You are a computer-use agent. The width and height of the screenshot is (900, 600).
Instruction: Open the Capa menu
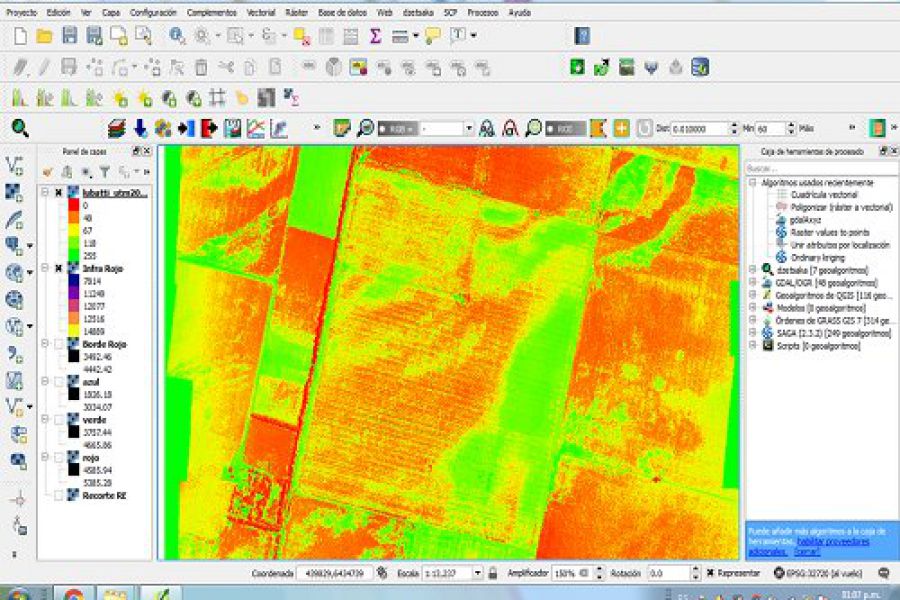111,13
